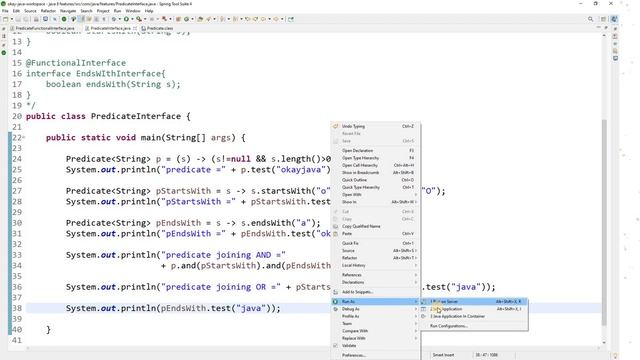640x360 pixels.
Task: Expand References submenu
Action: [x=375, y=275]
